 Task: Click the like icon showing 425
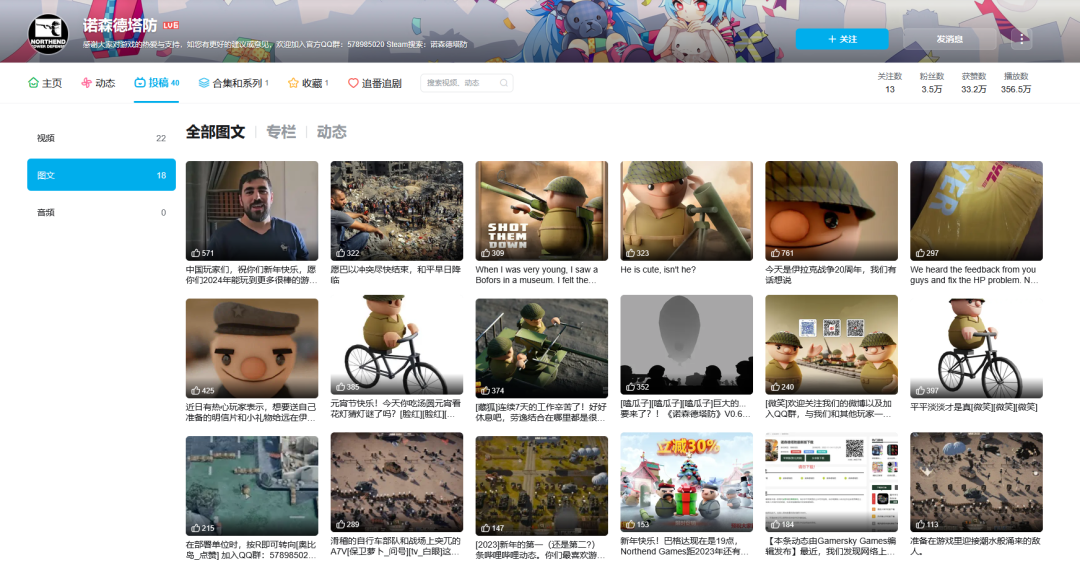[196, 390]
